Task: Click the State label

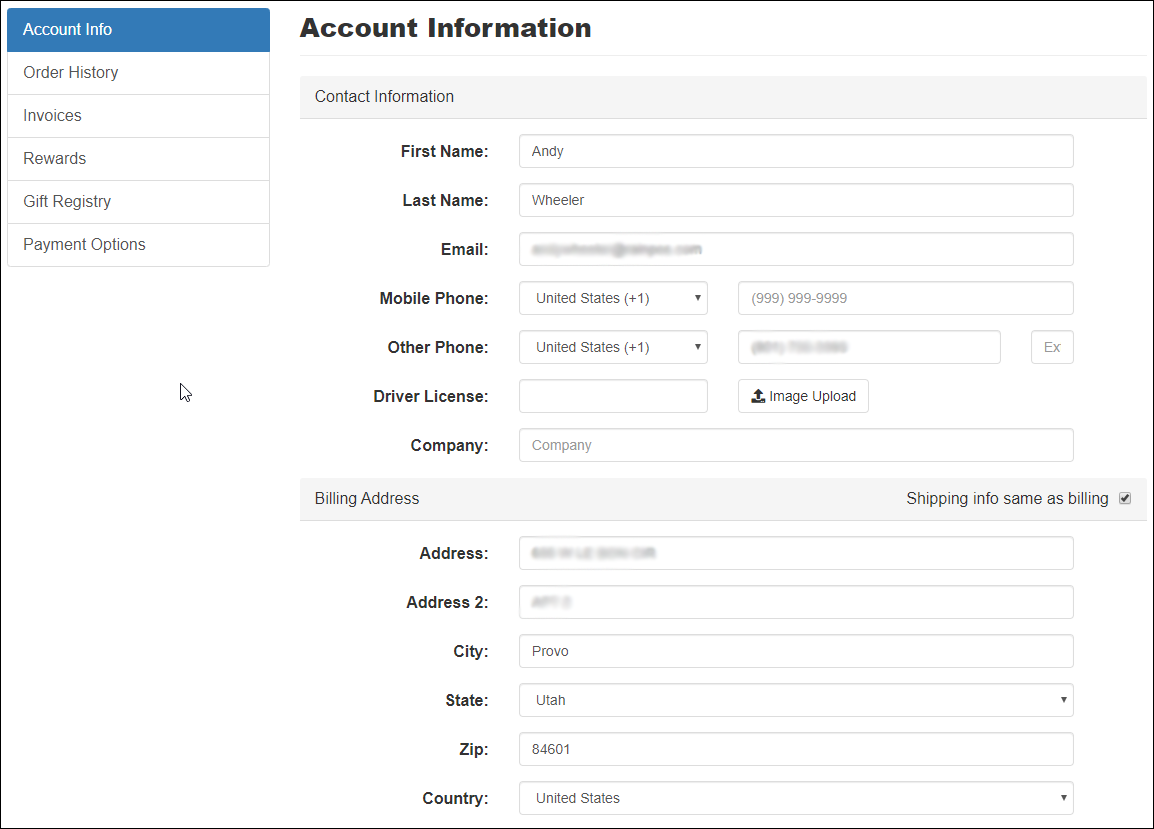Action: pyautogui.click(x=467, y=700)
